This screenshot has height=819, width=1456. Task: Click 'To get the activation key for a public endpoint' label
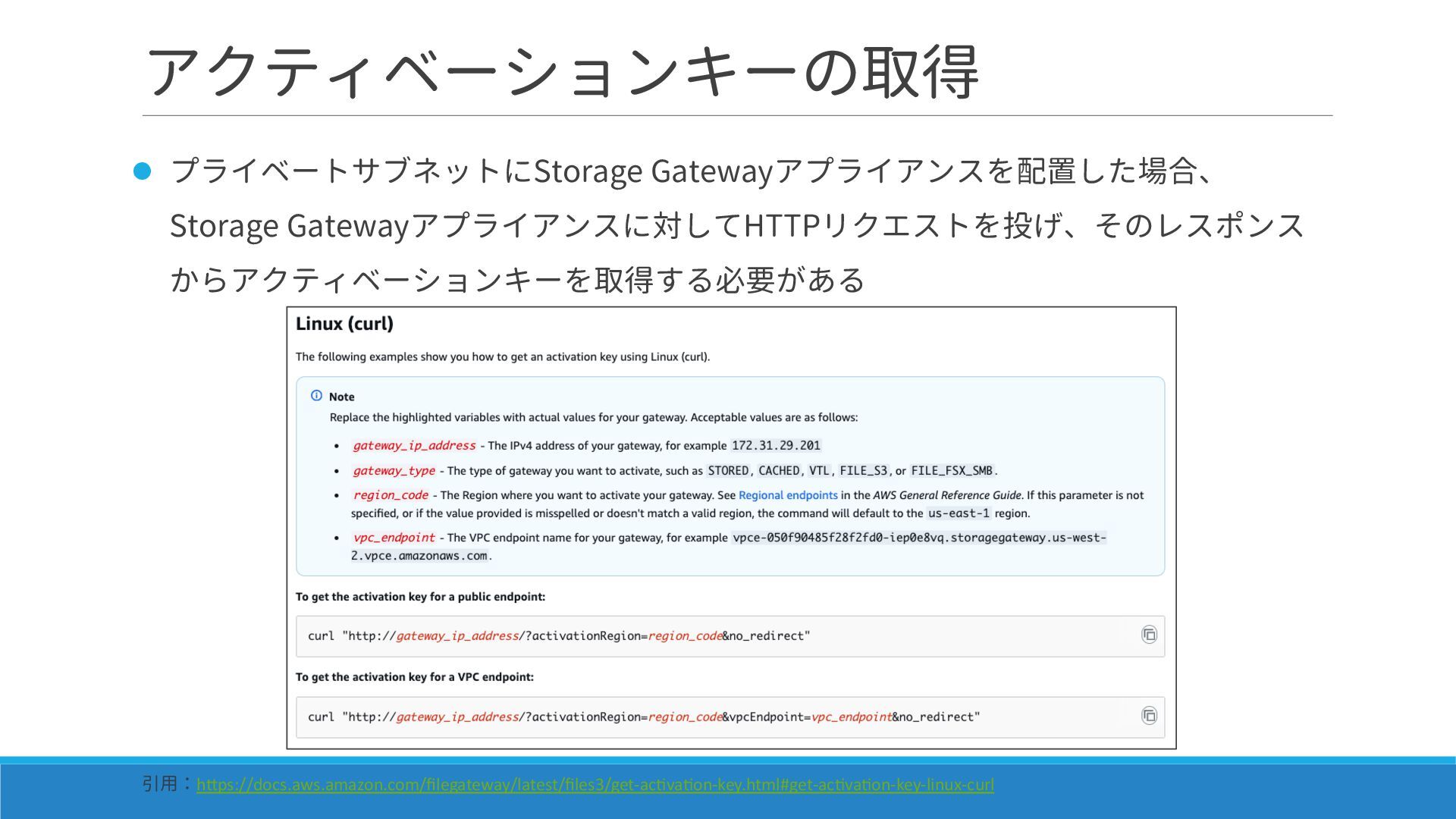(420, 597)
